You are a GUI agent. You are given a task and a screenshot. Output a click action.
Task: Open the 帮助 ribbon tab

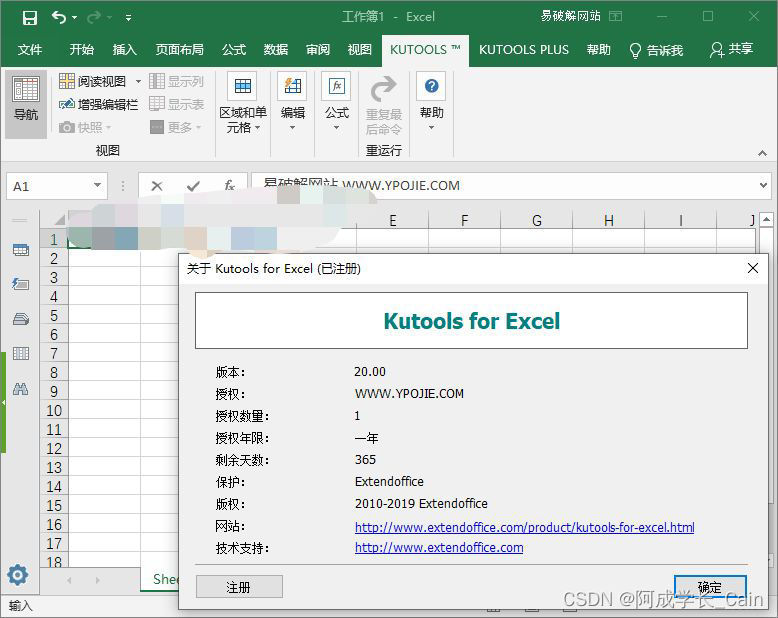click(x=598, y=50)
